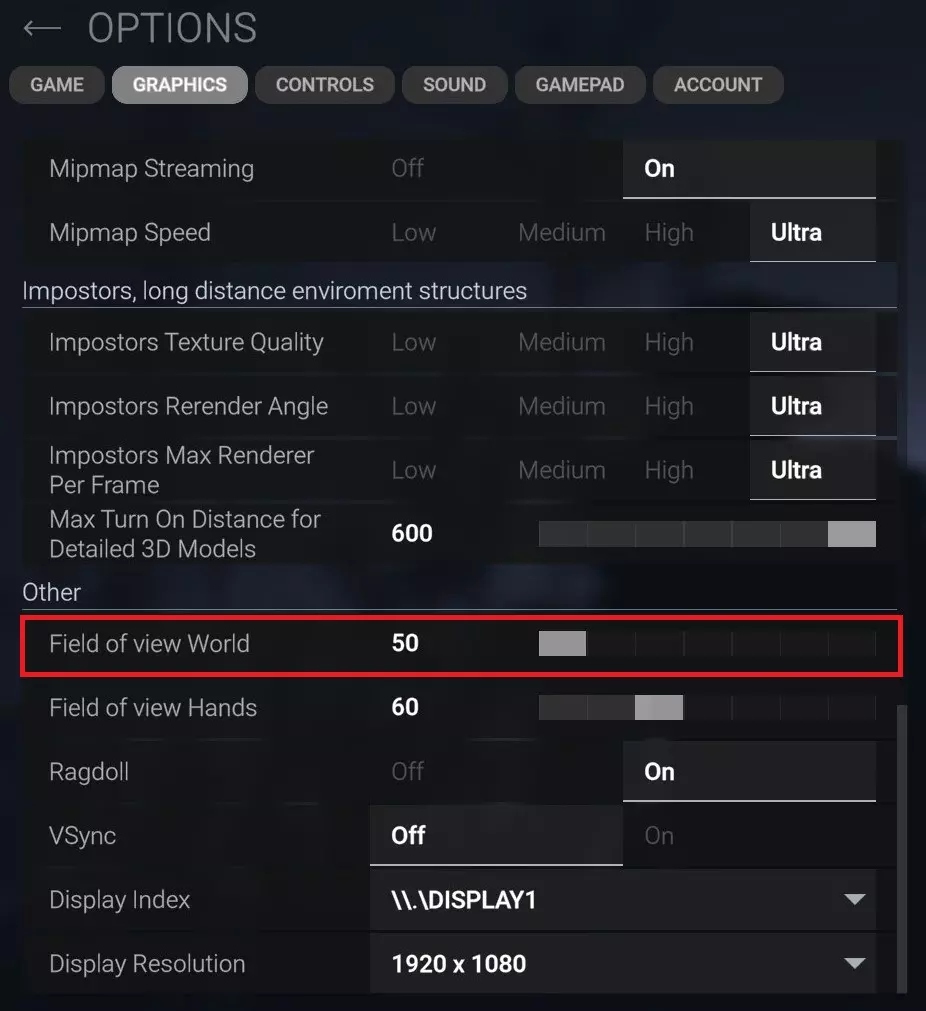Expand the Display Resolution dropdown

point(854,964)
